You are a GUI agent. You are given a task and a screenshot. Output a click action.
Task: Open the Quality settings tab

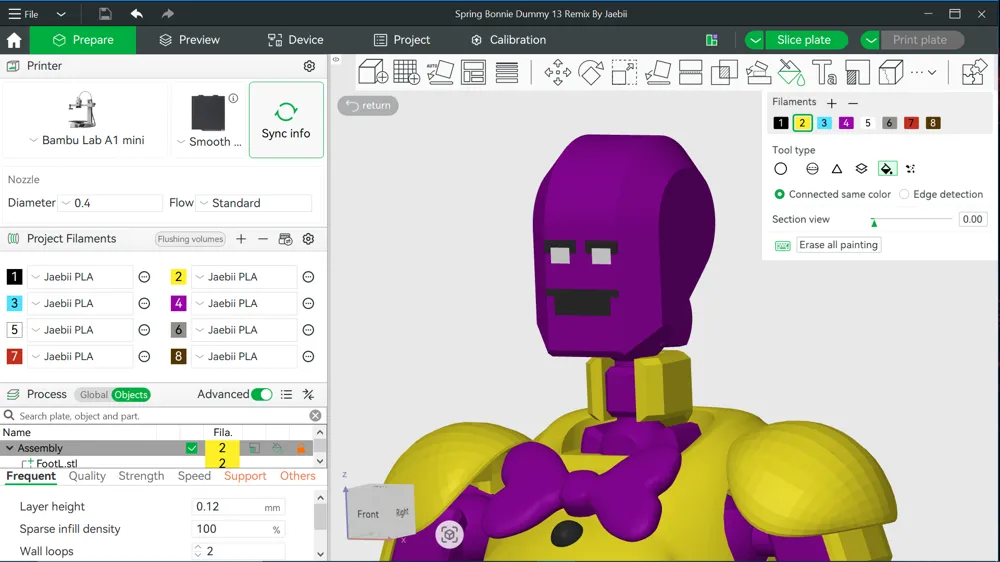87,476
